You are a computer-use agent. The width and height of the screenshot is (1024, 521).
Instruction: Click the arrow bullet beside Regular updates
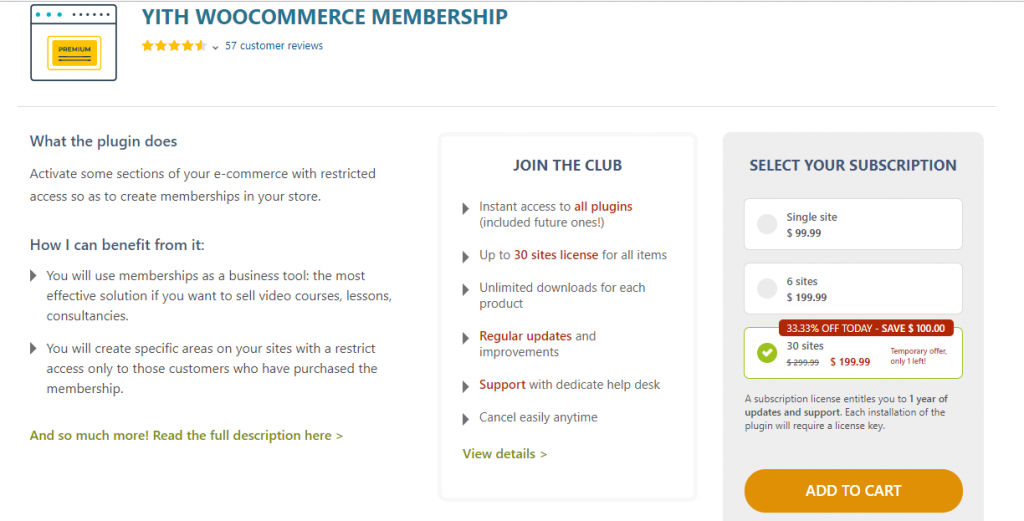466,338
